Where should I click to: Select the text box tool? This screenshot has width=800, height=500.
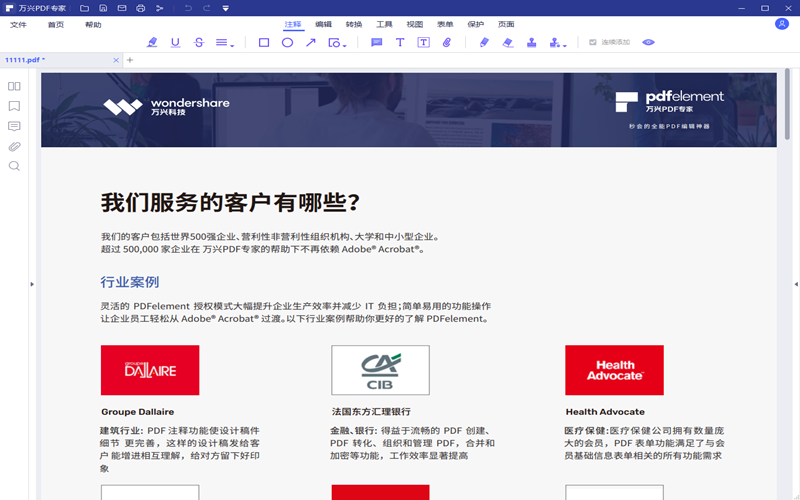coord(424,43)
